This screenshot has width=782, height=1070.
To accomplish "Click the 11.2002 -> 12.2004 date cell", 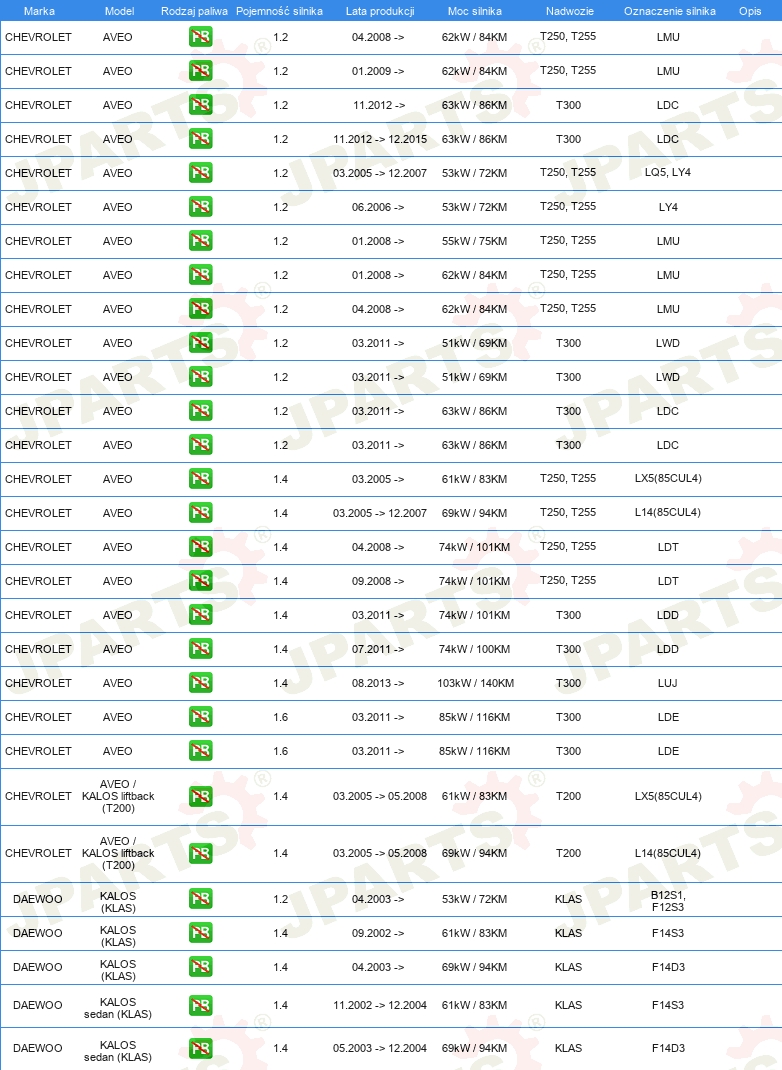I will (380, 1005).
